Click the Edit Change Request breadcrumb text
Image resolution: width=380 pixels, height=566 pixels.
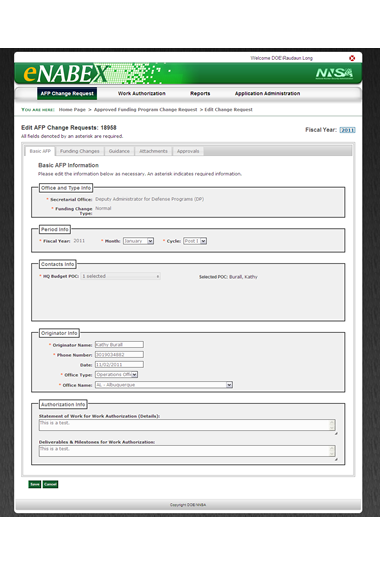point(228,110)
